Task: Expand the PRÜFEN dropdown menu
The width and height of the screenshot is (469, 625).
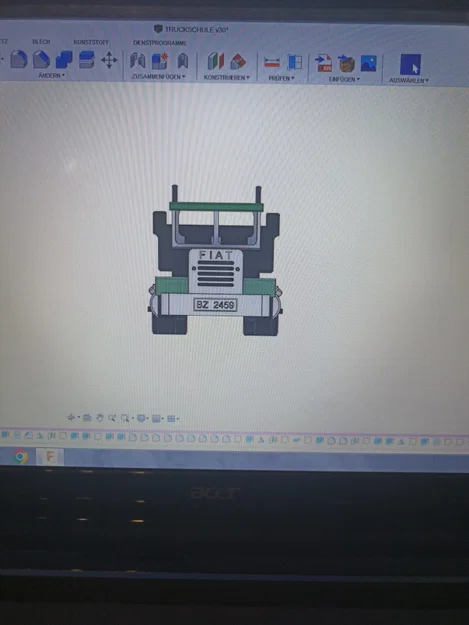Action: pos(281,79)
